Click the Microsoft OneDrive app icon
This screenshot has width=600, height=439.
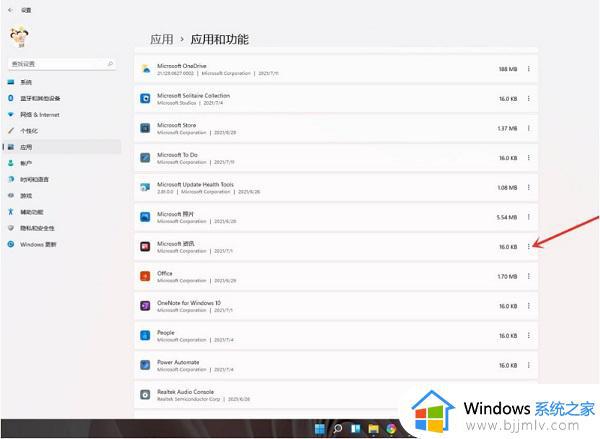tap(145, 69)
